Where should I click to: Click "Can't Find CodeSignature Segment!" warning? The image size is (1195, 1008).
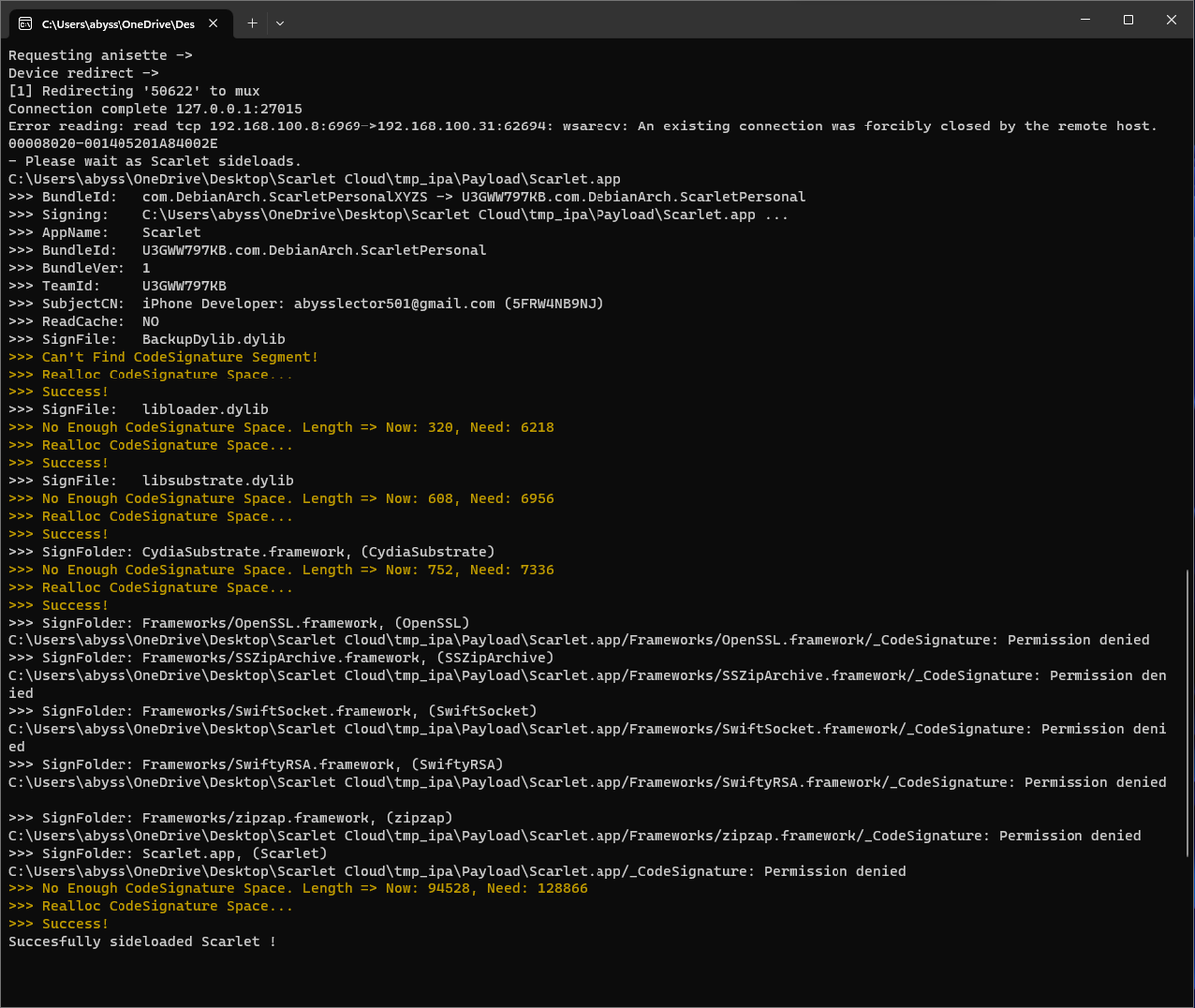click(x=163, y=357)
